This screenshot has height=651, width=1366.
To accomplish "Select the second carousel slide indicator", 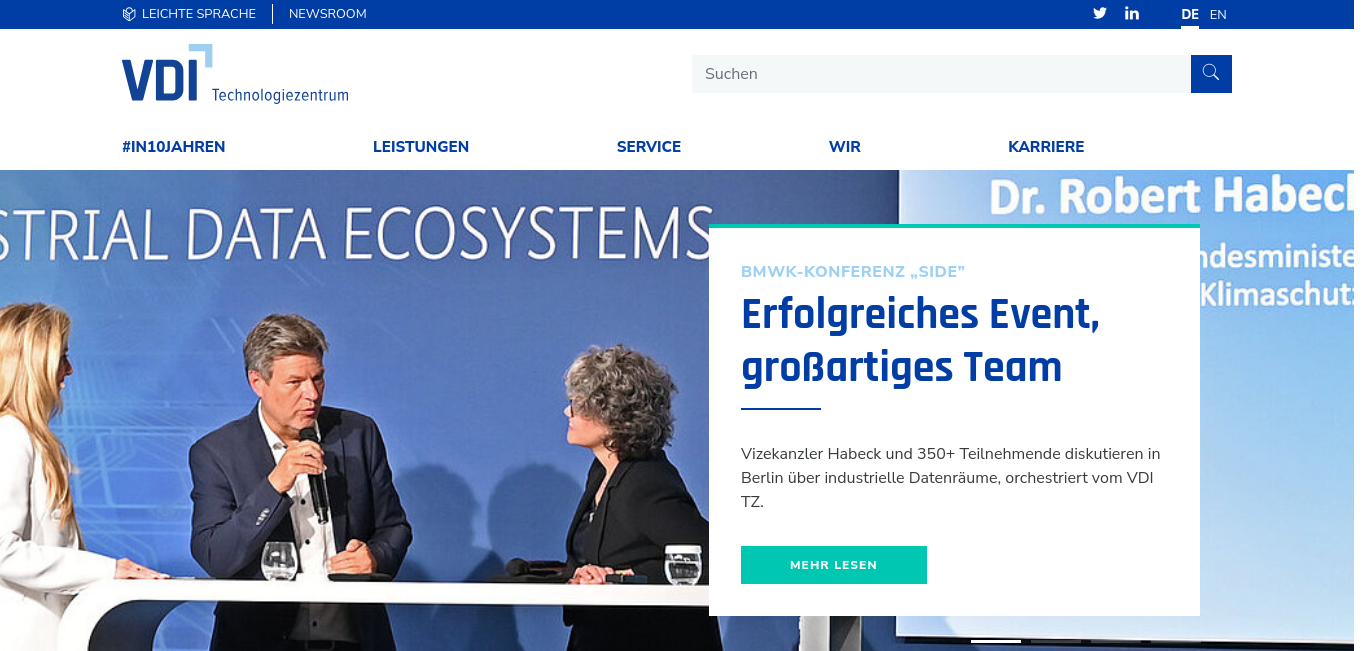I will point(1056,641).
